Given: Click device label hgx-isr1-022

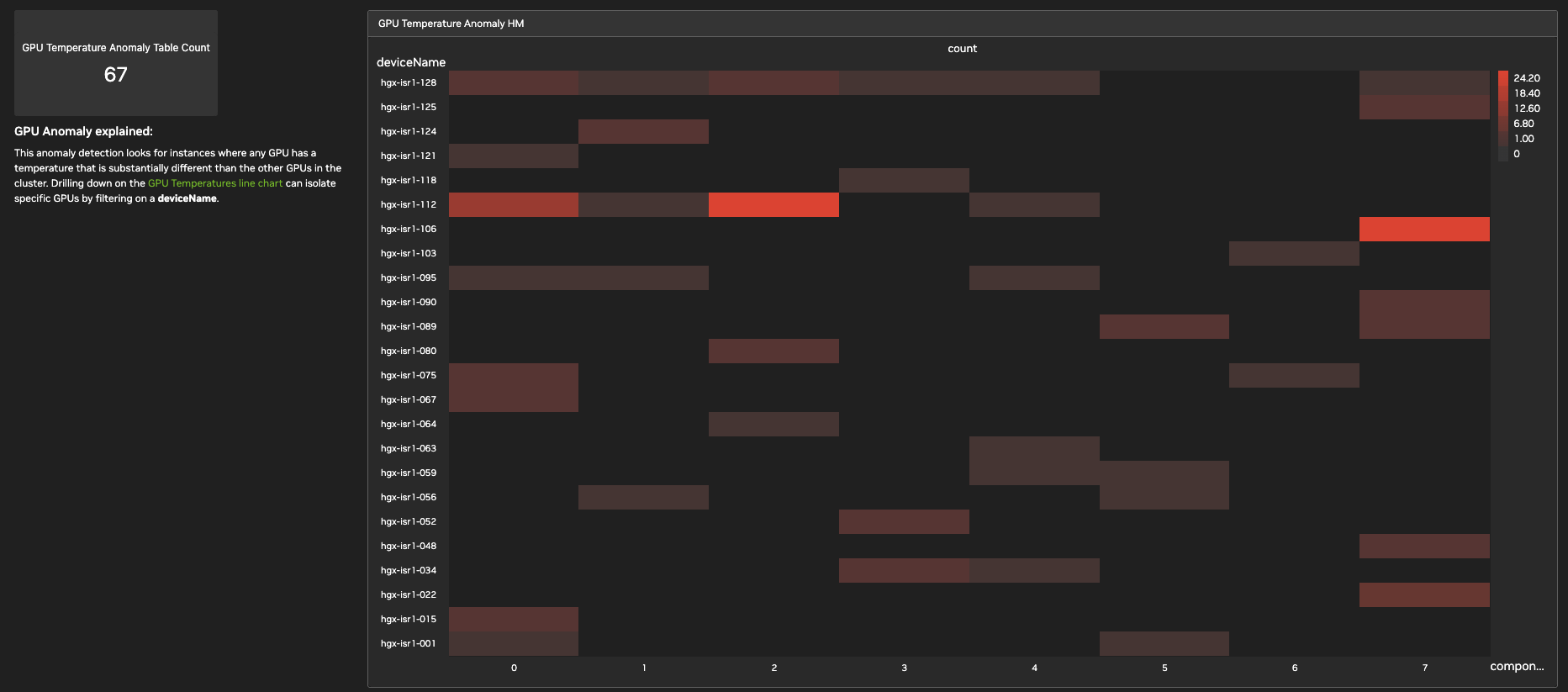Looking at the screenshot, I should (x=409, y=594).
